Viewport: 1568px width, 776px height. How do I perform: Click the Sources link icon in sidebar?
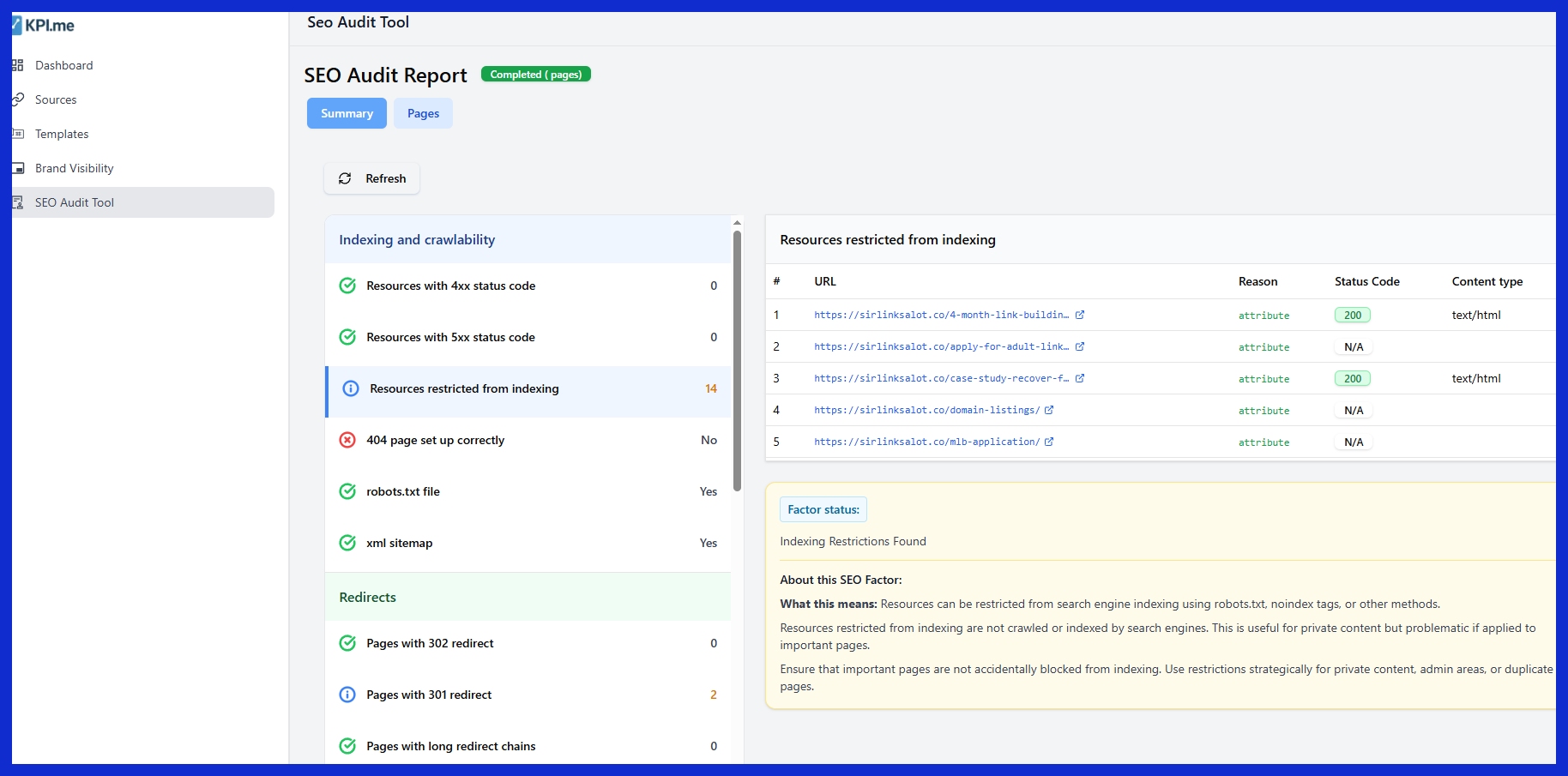18,99
